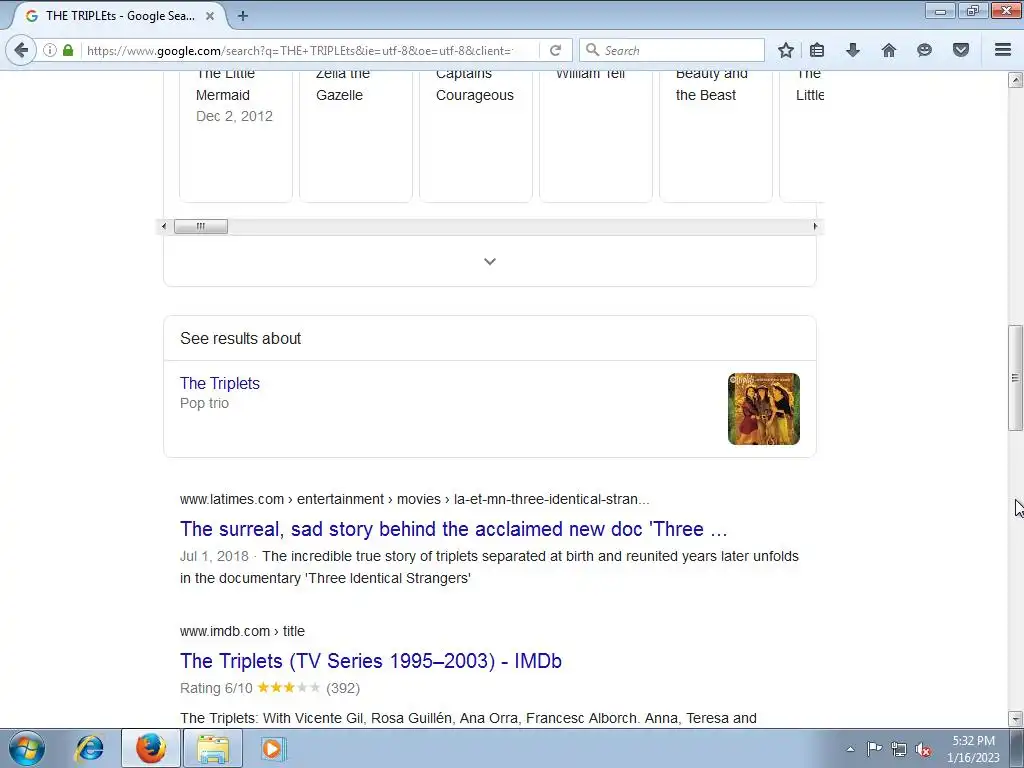The height and width of the screenshot is (768, 1024).
Task: Reload the page with the refresh icon
Action: (x=555, y=50)
